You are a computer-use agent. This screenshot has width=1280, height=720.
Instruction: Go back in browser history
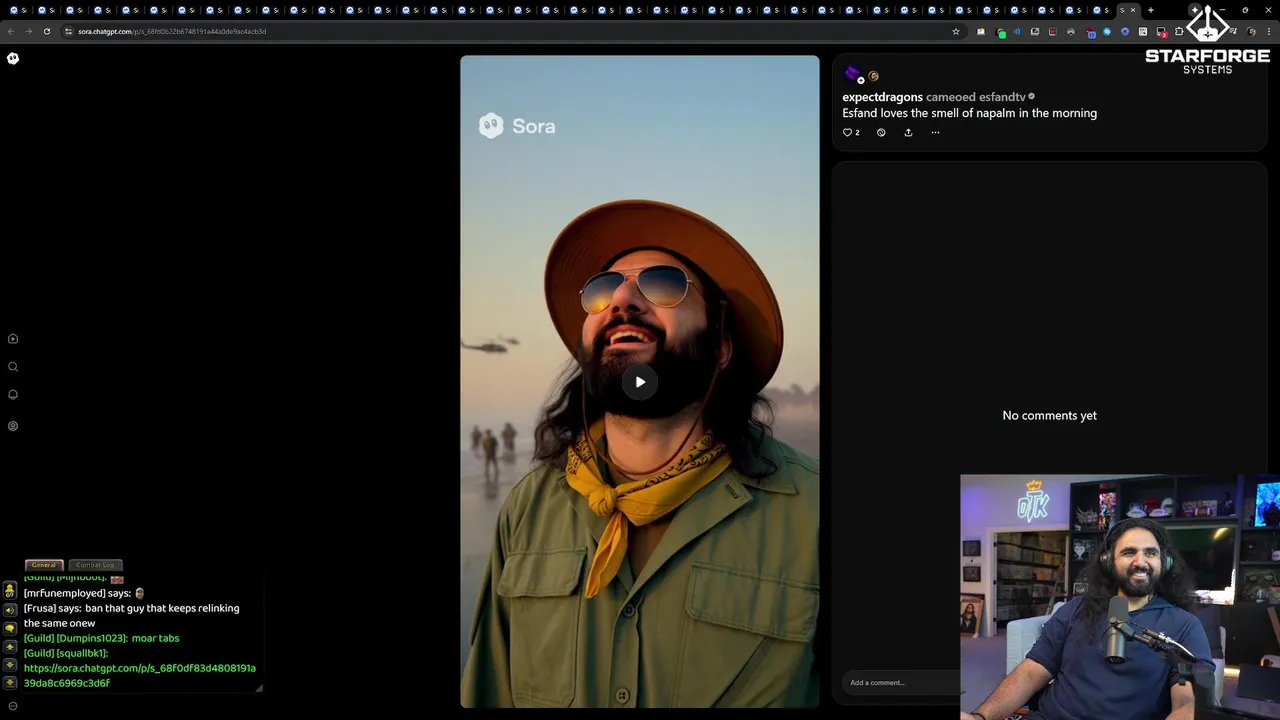(10, 31)
